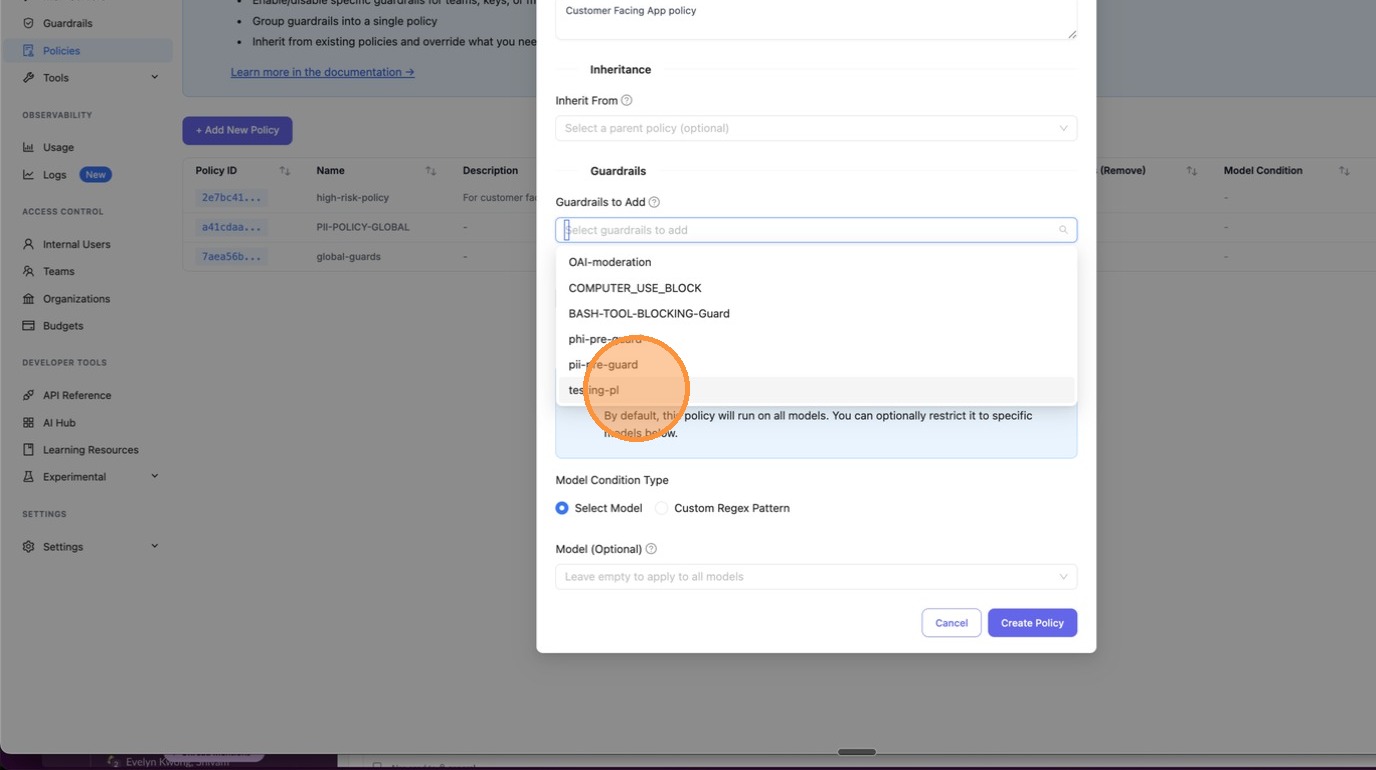Screen dimensions: 1376x770
Task: Click the Learning Resources book icon
Action: tap(28, 449)
